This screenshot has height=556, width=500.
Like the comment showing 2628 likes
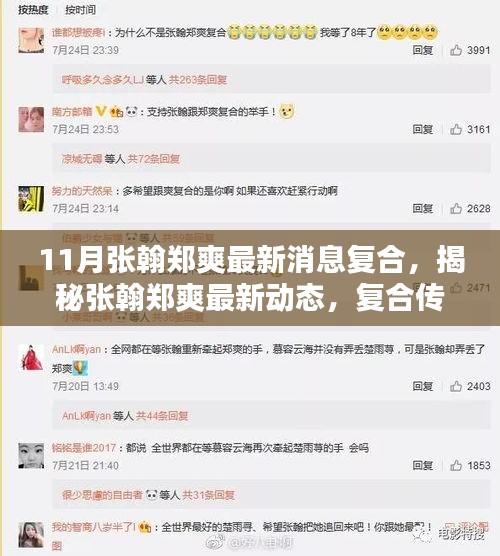pos(456,208)
